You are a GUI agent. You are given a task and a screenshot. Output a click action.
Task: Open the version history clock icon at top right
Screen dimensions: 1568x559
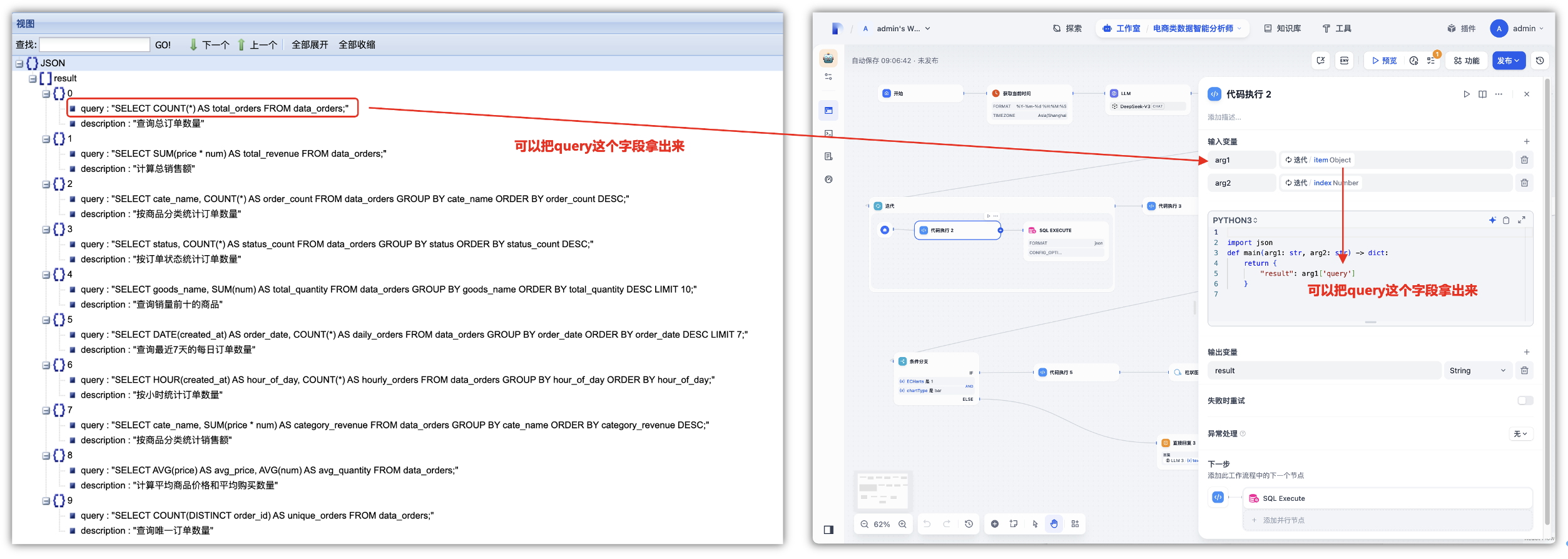click(x=1540, y=61)
